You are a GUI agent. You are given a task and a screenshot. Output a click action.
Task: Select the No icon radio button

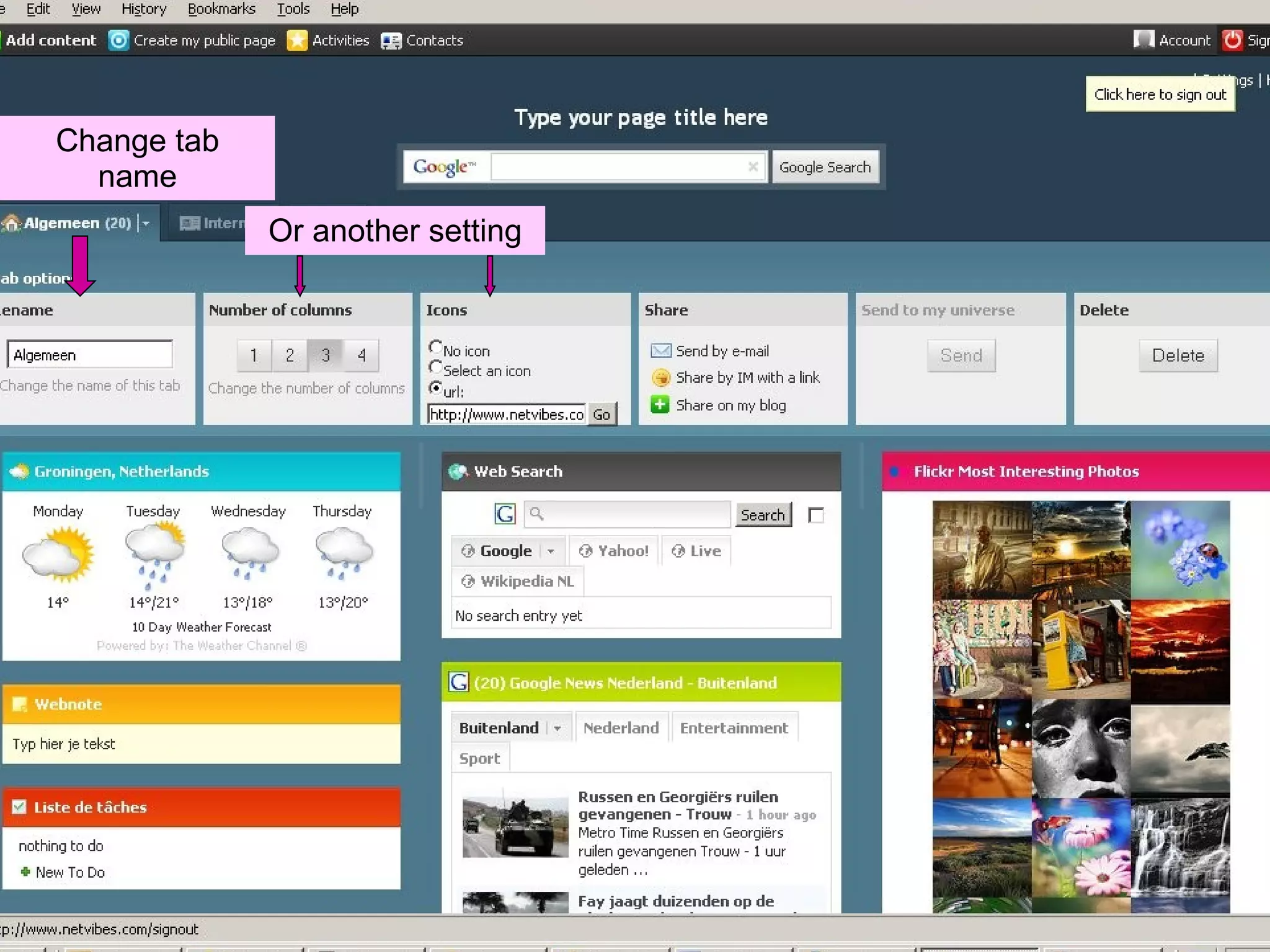[x=435, y=347]
